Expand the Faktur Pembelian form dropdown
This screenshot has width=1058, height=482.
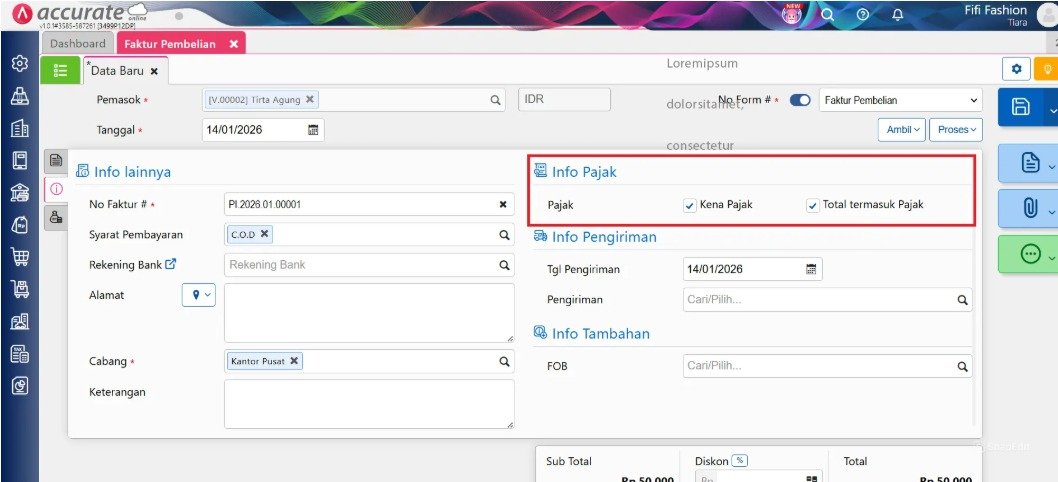click(x=900, y=100)
